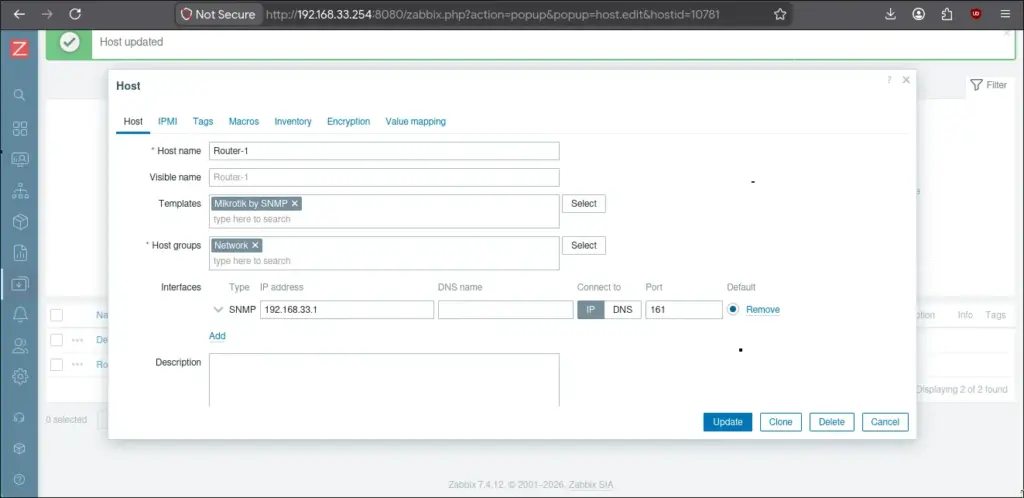Click the Zabbix logo in sidebar
This screenshot has height=498, width=1024.
pyautogui.click(x=20, y=48)
